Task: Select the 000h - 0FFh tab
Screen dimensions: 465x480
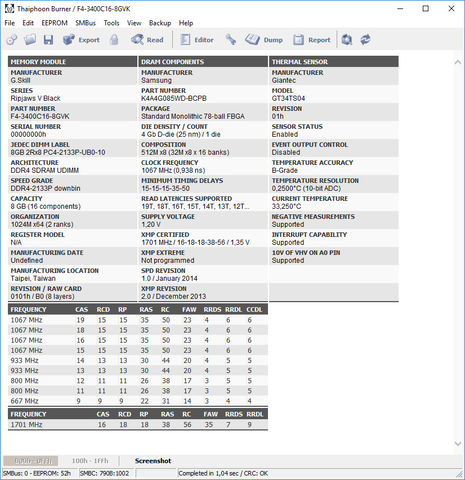Action: click(31, 461)
